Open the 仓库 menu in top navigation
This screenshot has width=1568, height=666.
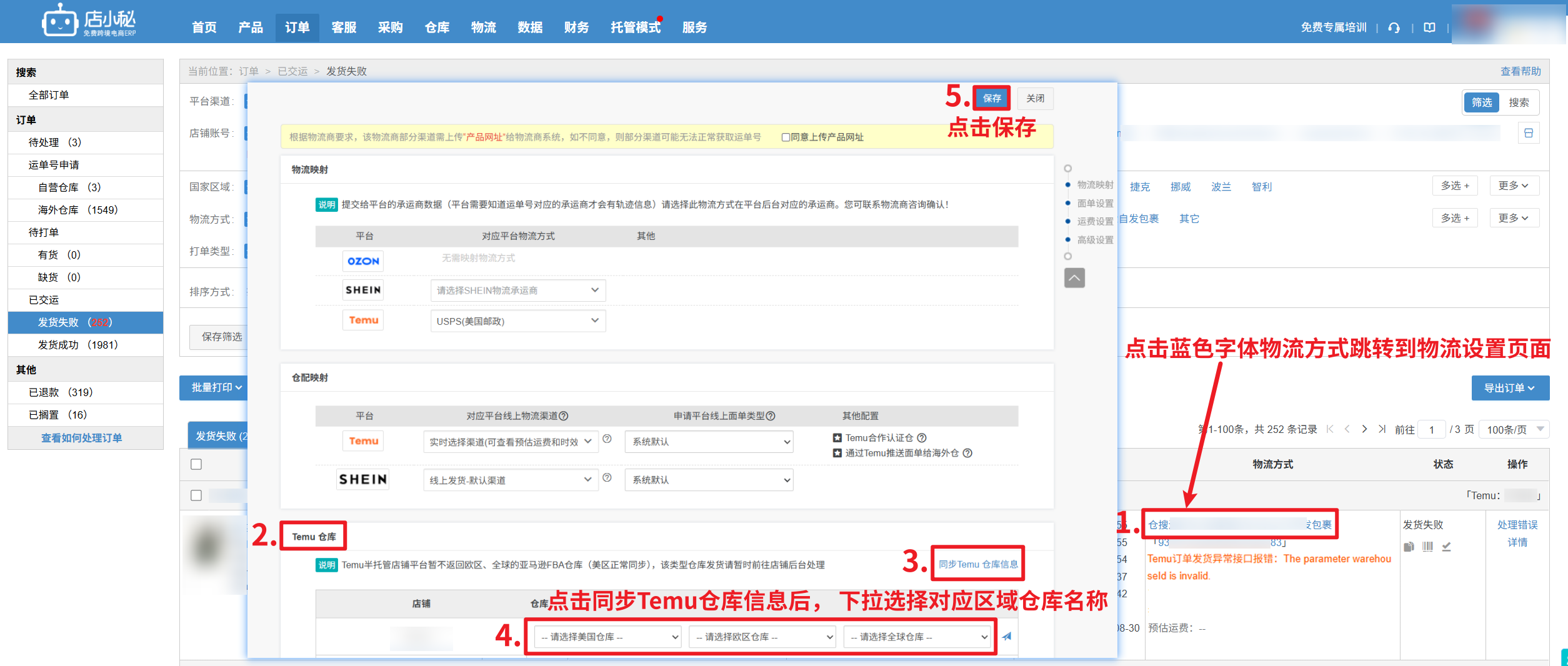tap(437, 27)
